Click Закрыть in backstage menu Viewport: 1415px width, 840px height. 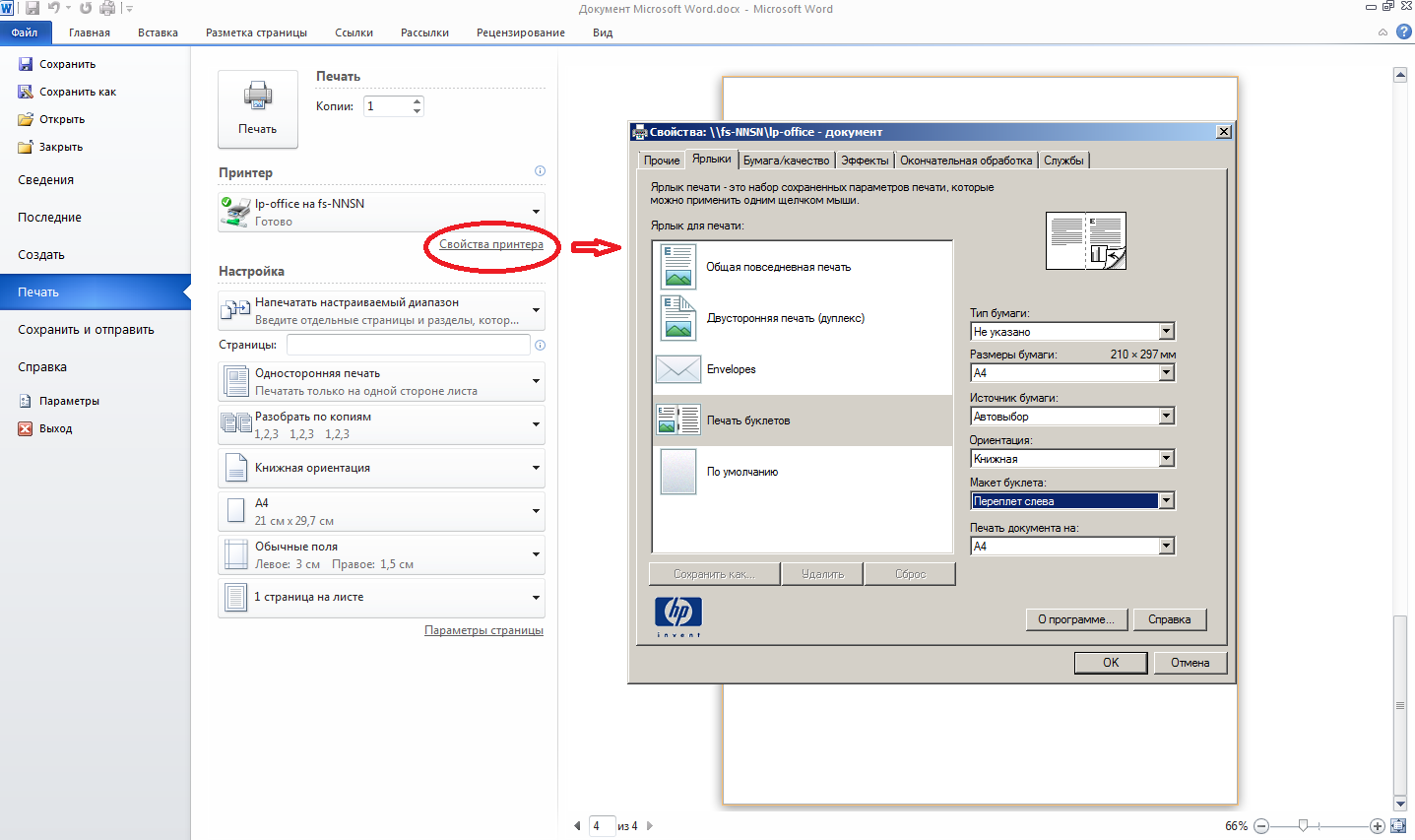61,147
